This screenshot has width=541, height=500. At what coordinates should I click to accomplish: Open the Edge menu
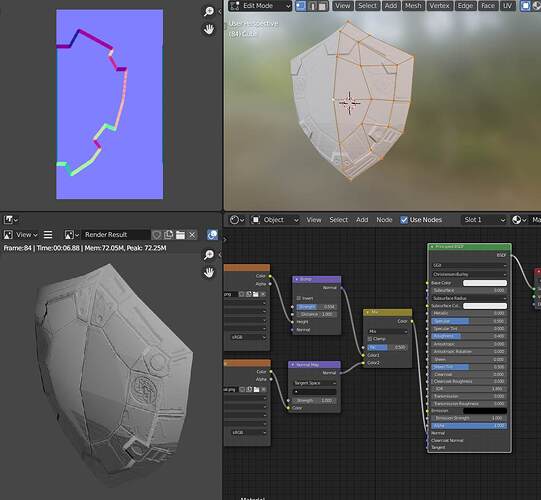(465, 6)
